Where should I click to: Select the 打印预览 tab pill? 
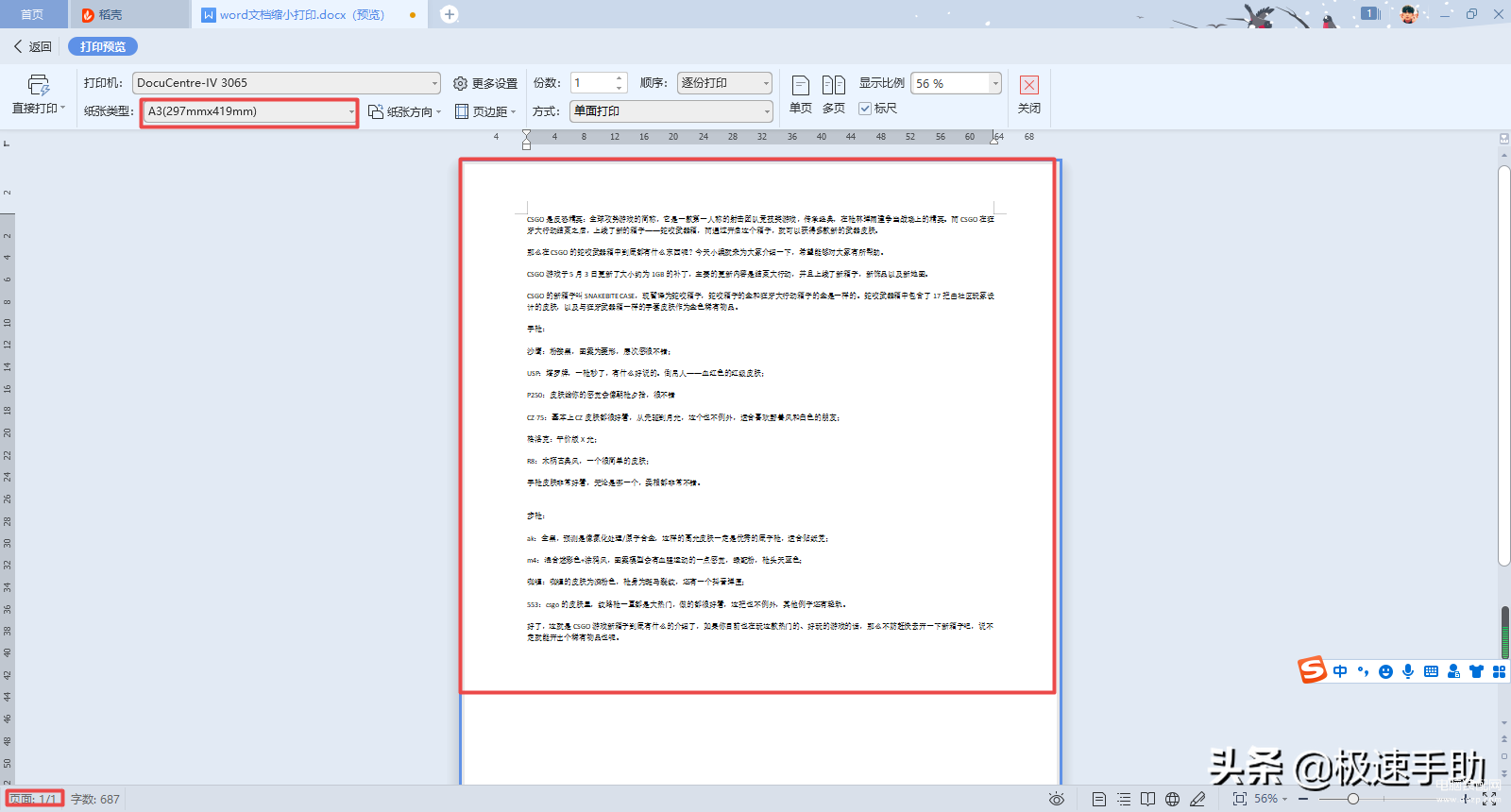pos(103,46)
